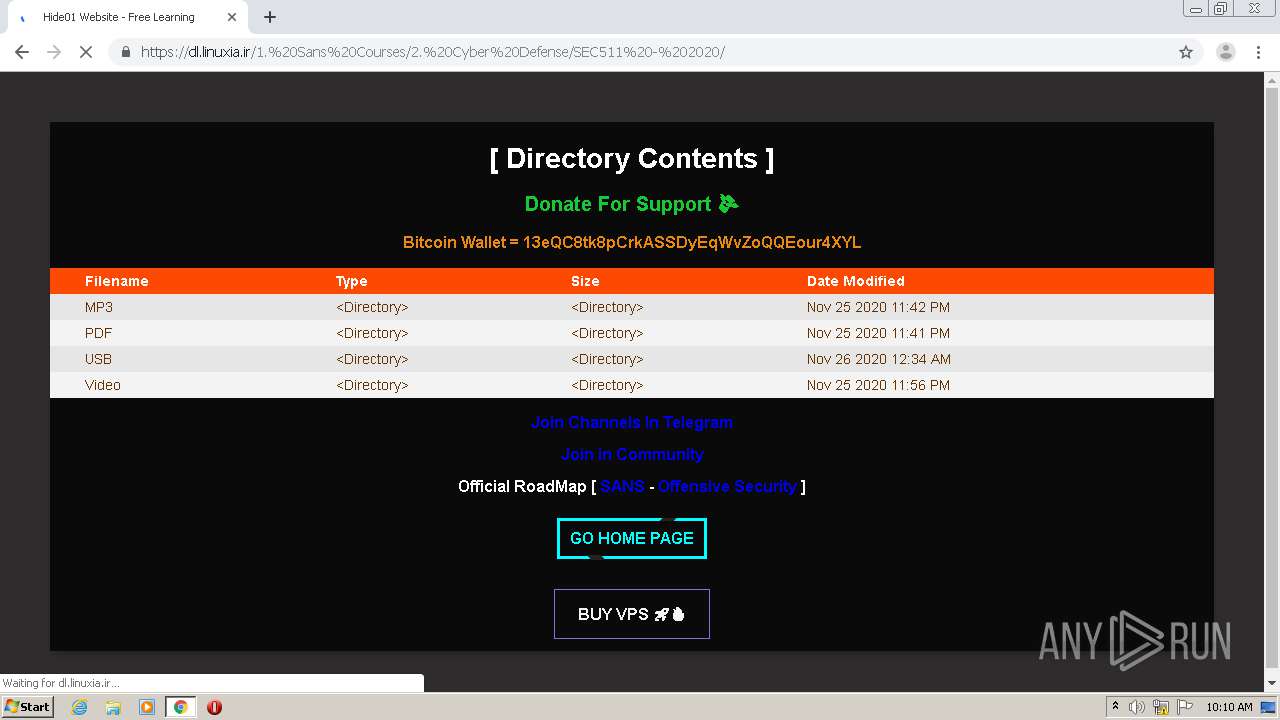Select the Bitcoin wallet address text

tap(692, 242)
